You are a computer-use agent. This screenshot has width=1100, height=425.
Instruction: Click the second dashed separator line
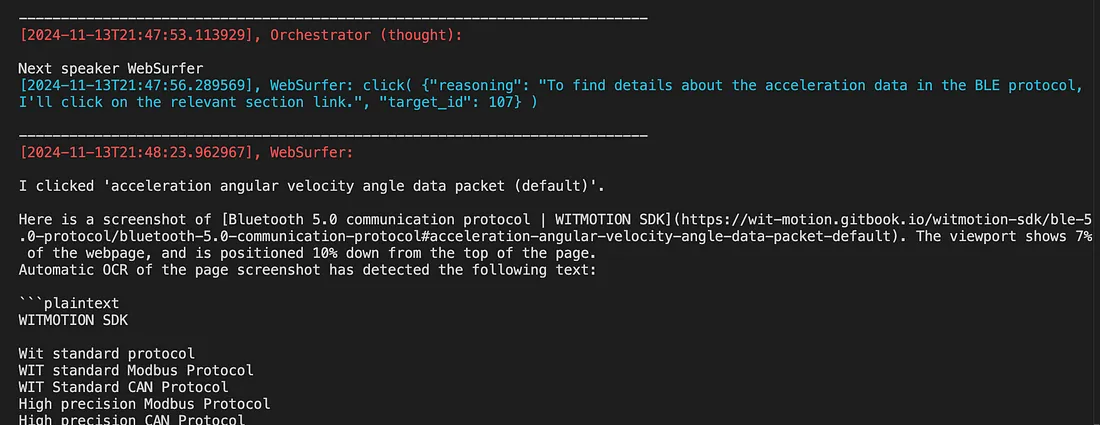coord(333,135)
